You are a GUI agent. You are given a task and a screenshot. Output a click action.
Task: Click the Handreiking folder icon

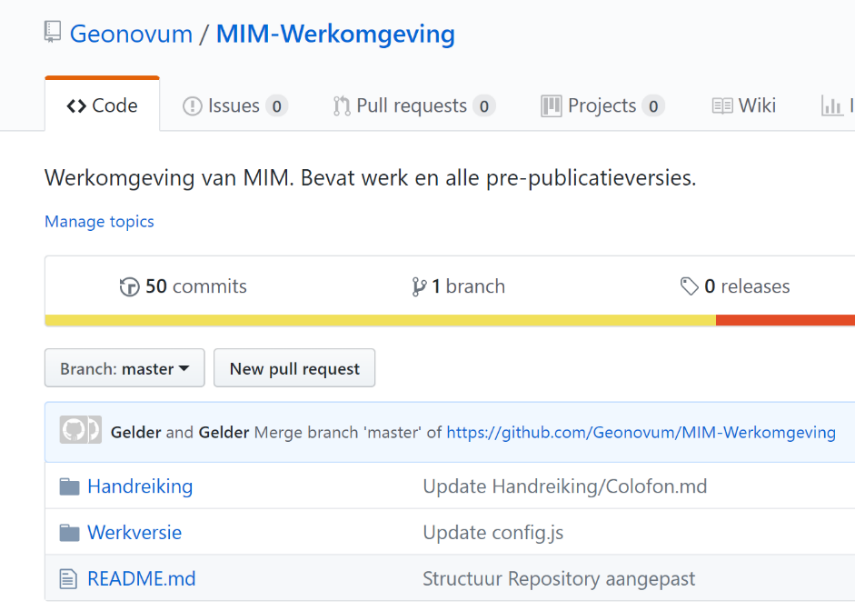tap(69, 486)
